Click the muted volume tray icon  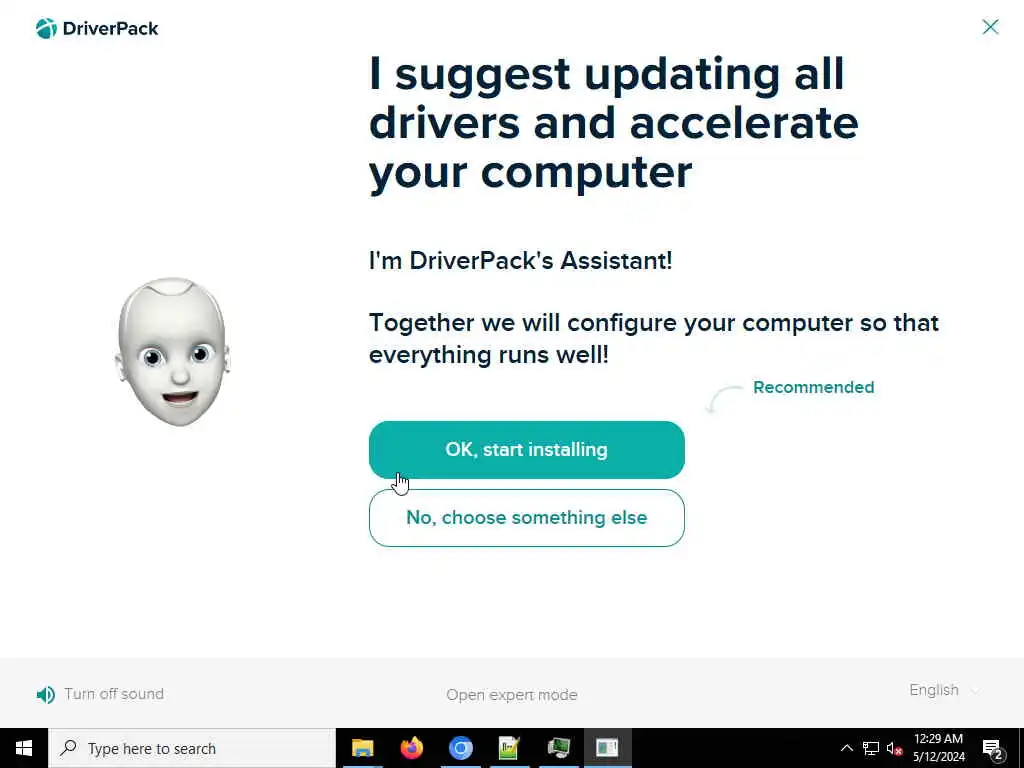point(895,748)
